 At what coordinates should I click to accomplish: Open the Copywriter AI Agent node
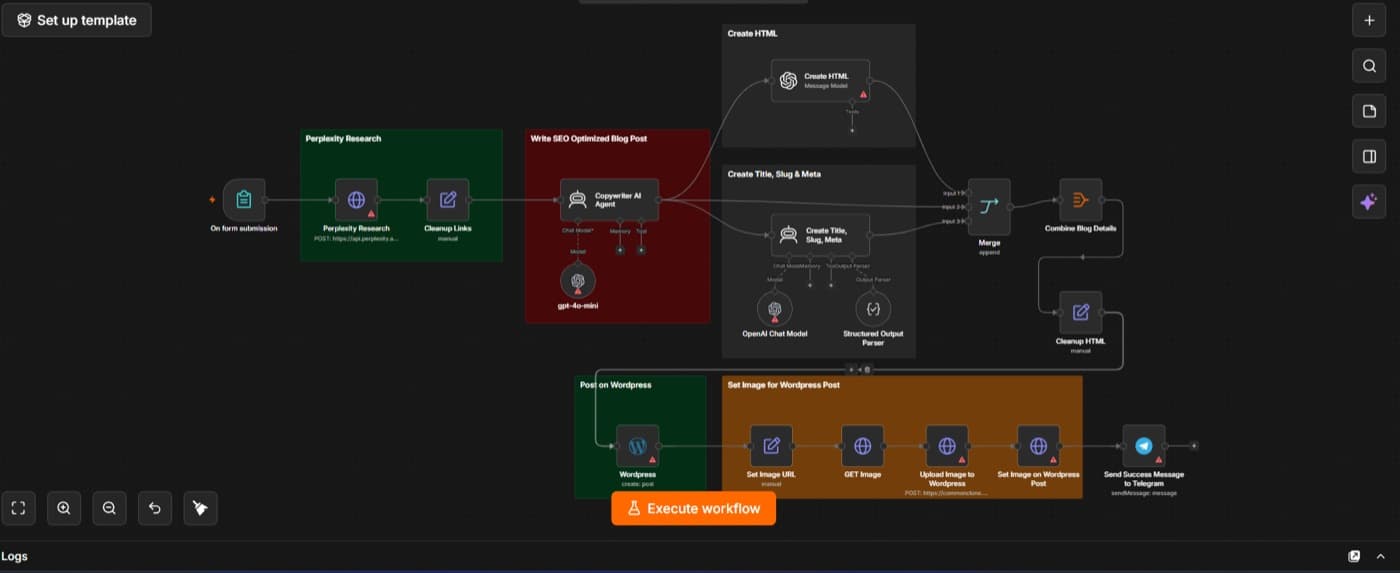pos(609,200)
